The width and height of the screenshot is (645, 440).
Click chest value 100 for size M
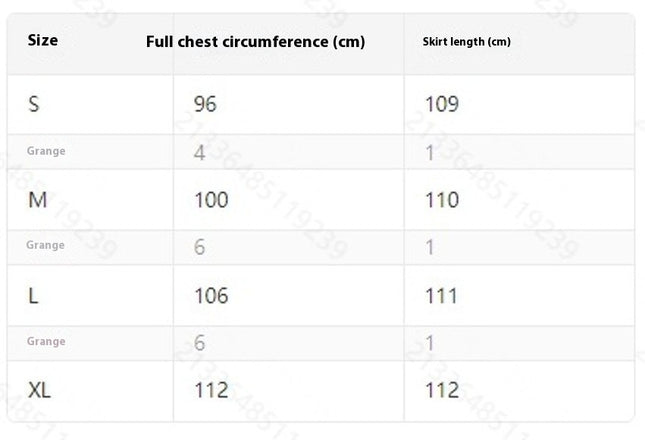pos(211,200)
